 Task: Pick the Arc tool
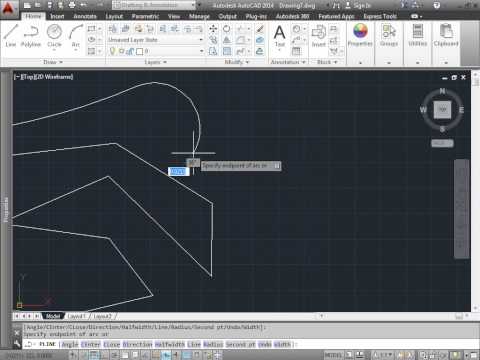coord(76,36)
